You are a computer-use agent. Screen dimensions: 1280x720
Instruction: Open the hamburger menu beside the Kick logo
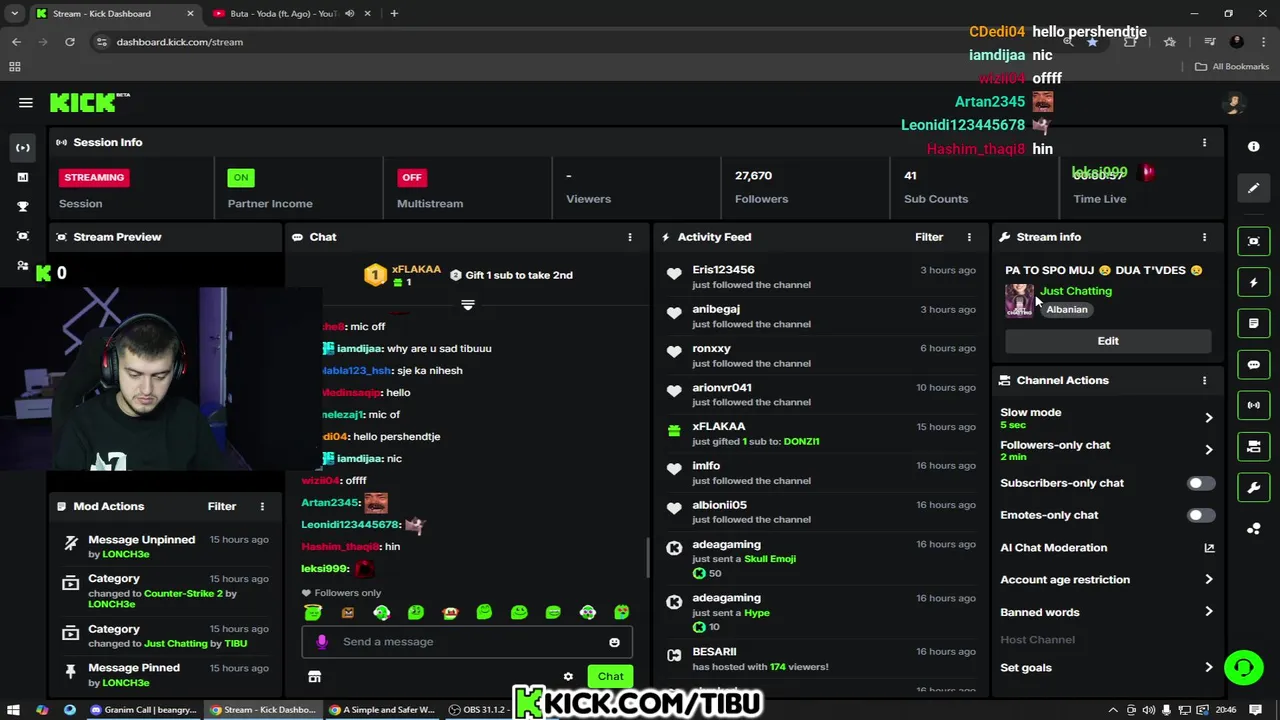26,102
